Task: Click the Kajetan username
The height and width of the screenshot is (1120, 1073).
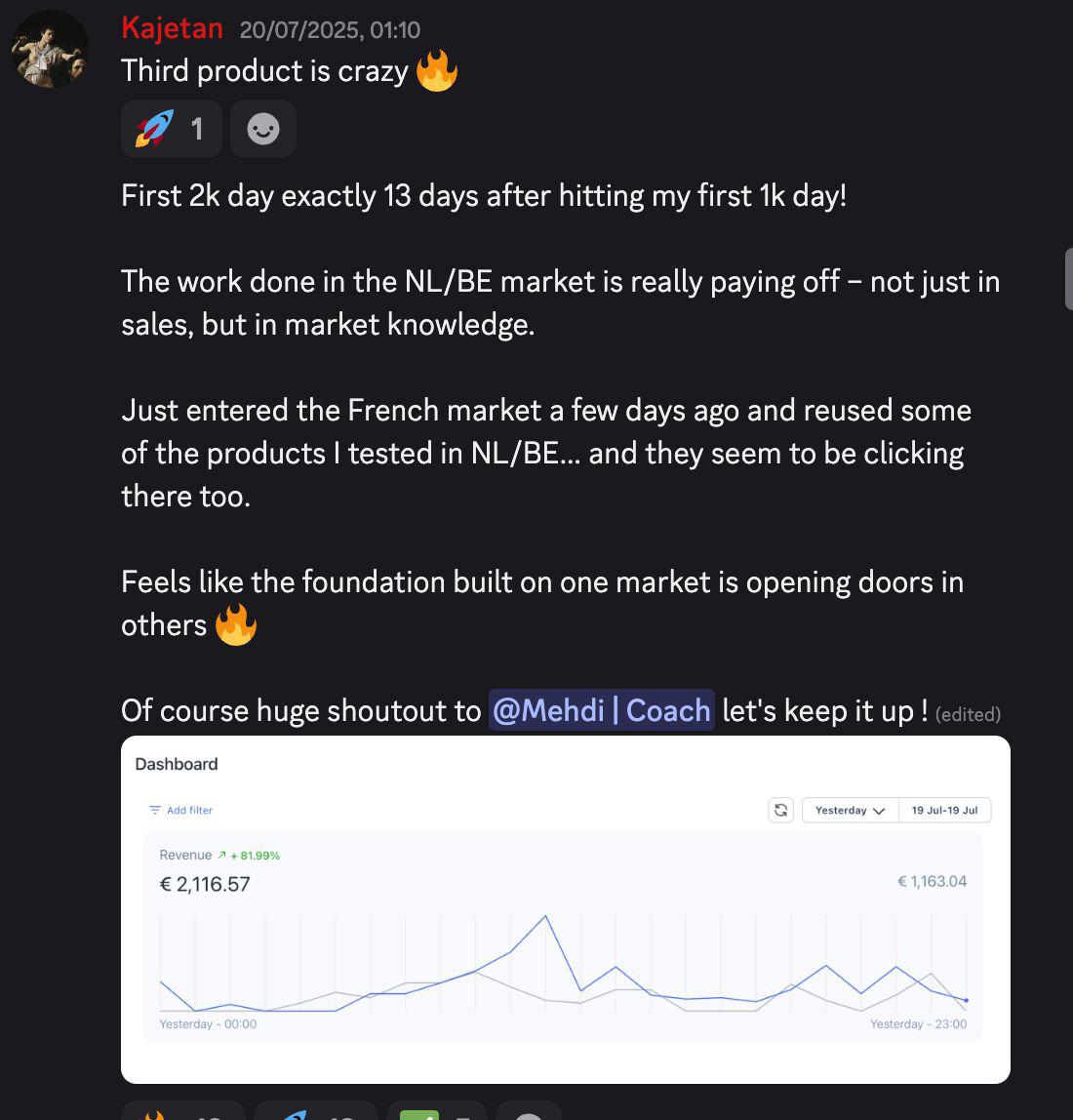Action: coord(172,28)
